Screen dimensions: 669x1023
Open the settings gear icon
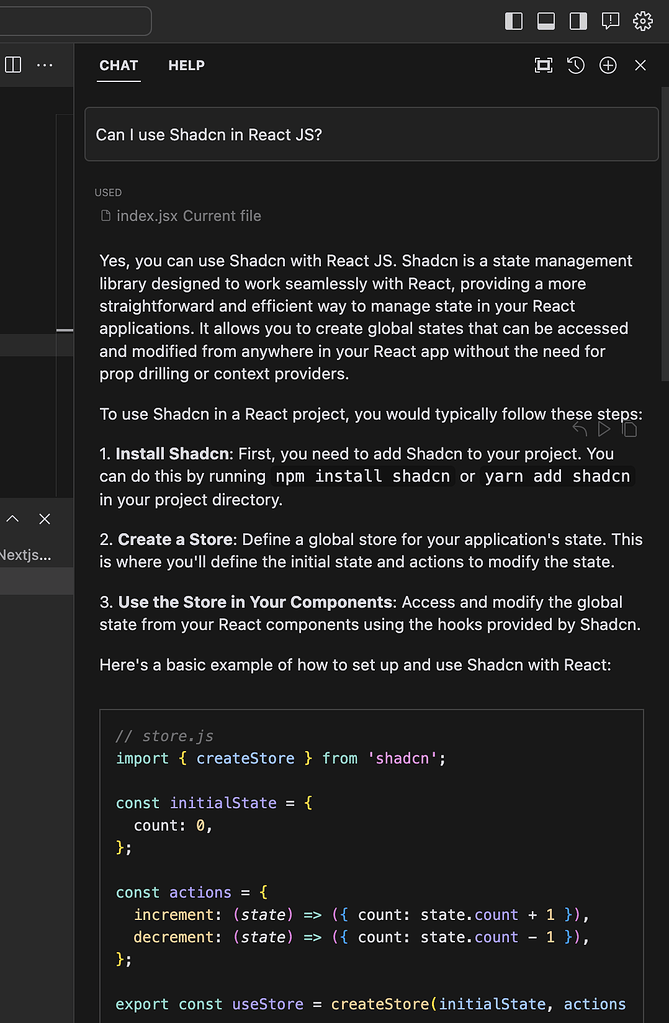pos(643,21)
